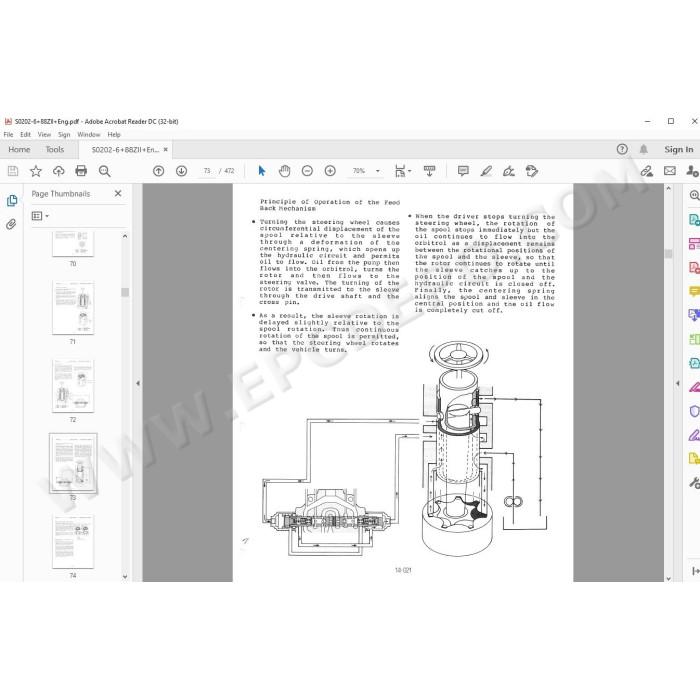Viewport: 700px width, 700px height.
Task: Open the Help question mark
Action: (622, 149)
